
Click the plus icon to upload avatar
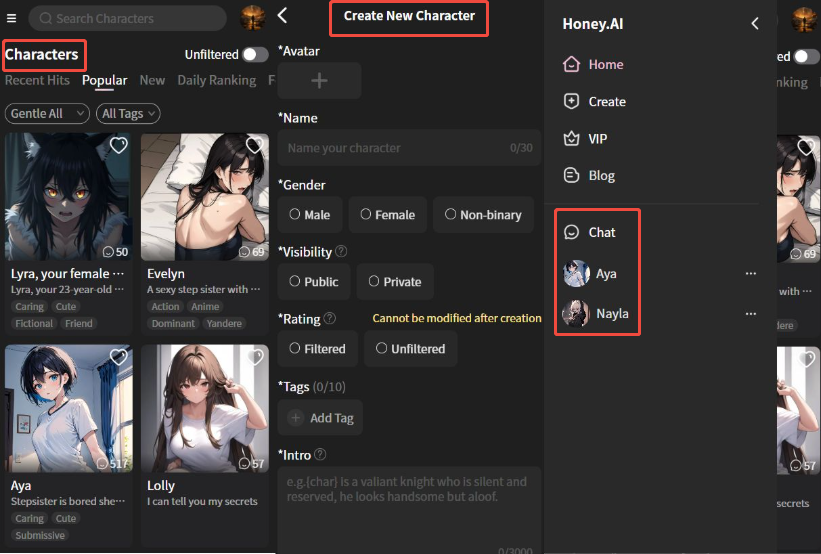(319, 80)
